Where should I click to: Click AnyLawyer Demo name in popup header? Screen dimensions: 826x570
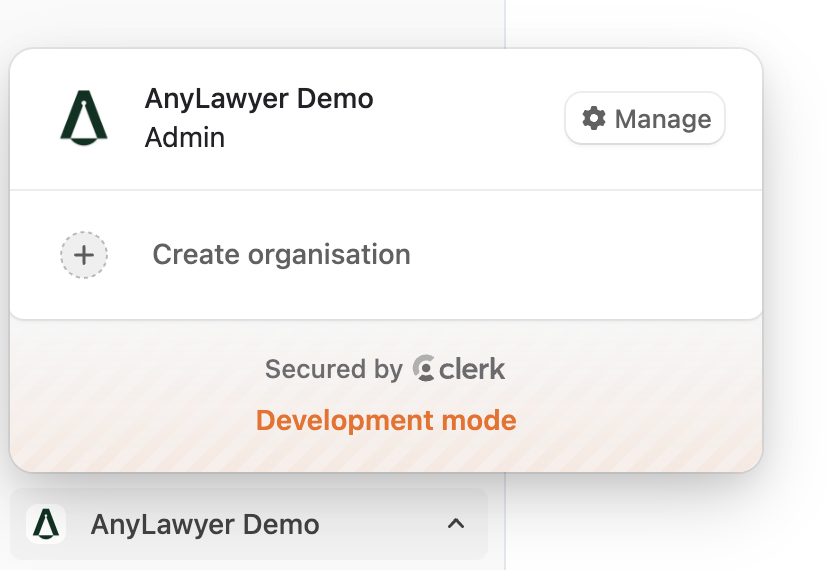pyautogui.click(x=259, y=99)
